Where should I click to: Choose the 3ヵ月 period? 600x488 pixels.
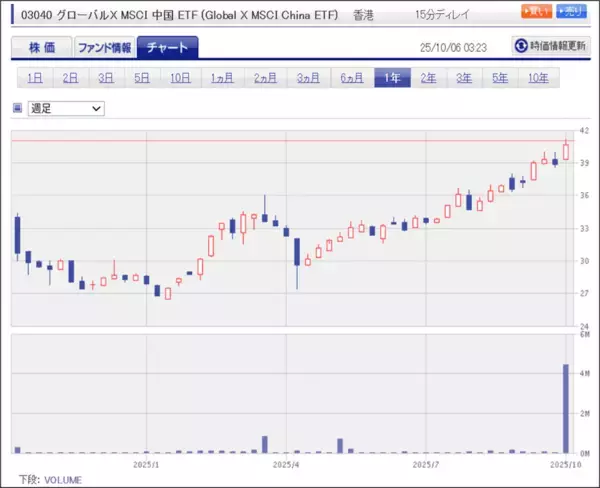click(x=308, y=77)
